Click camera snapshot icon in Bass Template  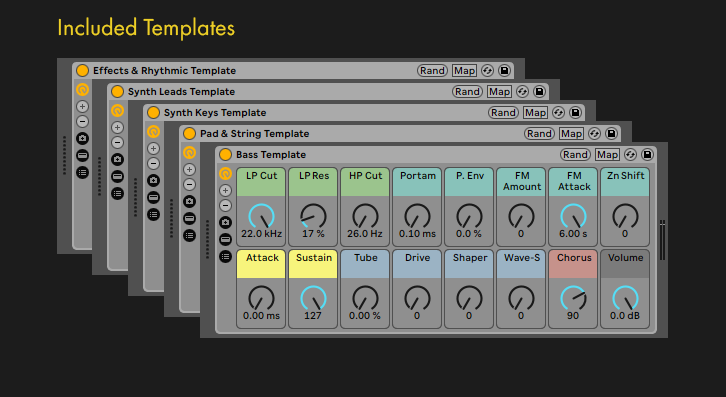coord(225,222)
